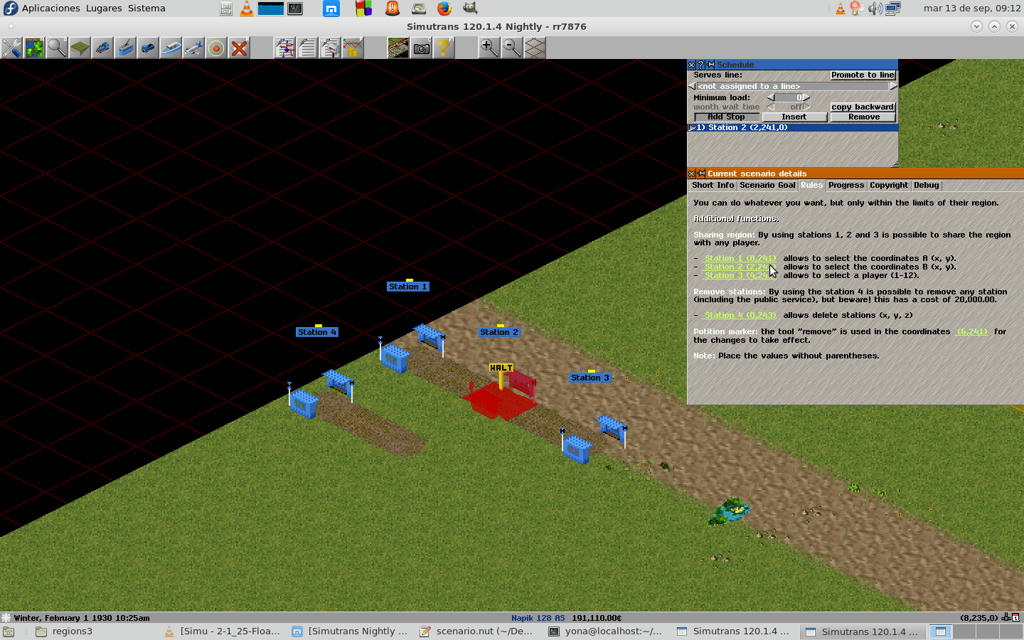Screen dimensions: 1024x640
Task: Switch to the Progress tab
Action: tap(846, 185)
